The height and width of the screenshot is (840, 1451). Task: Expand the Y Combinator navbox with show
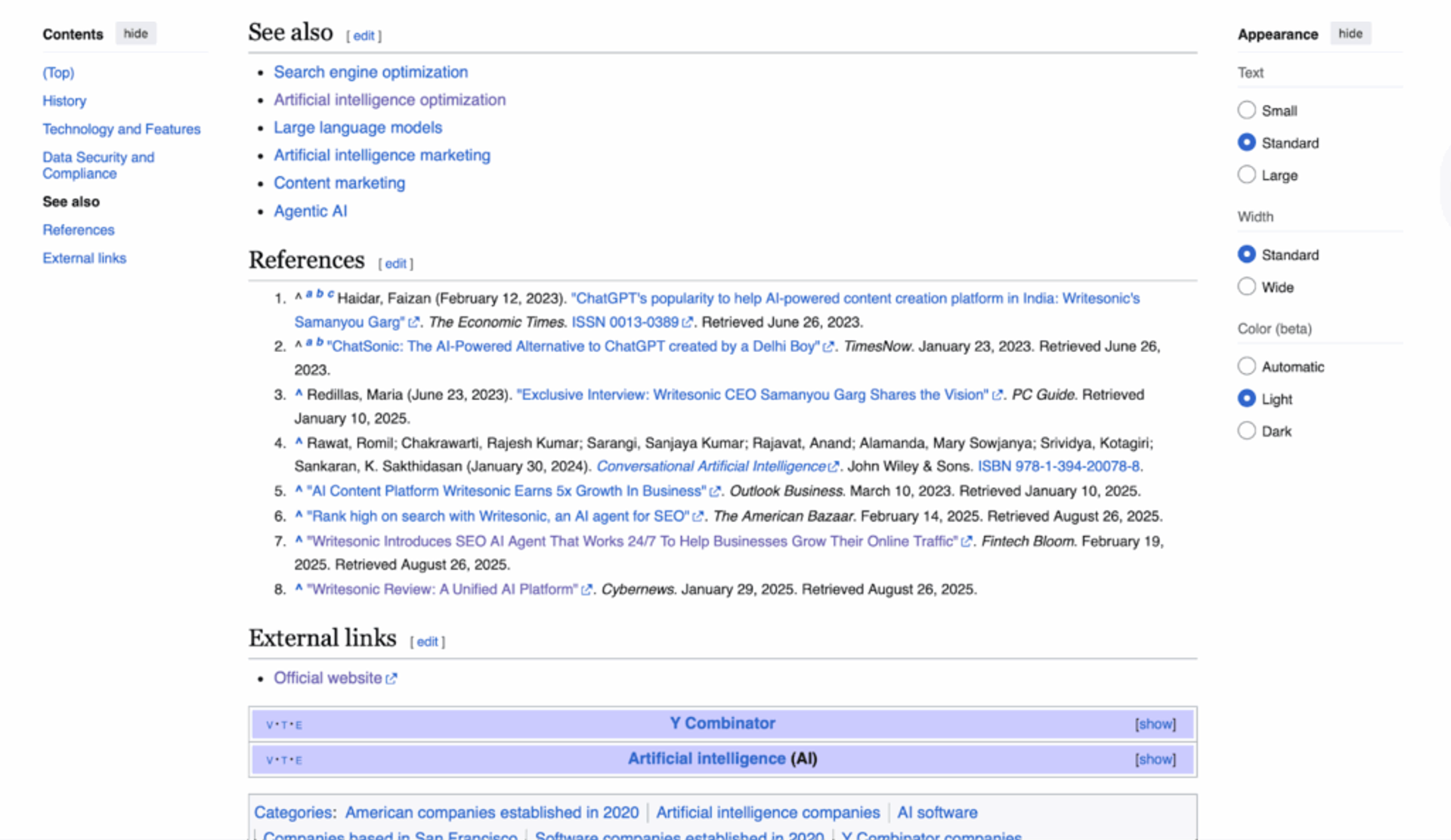(1155, 724)
